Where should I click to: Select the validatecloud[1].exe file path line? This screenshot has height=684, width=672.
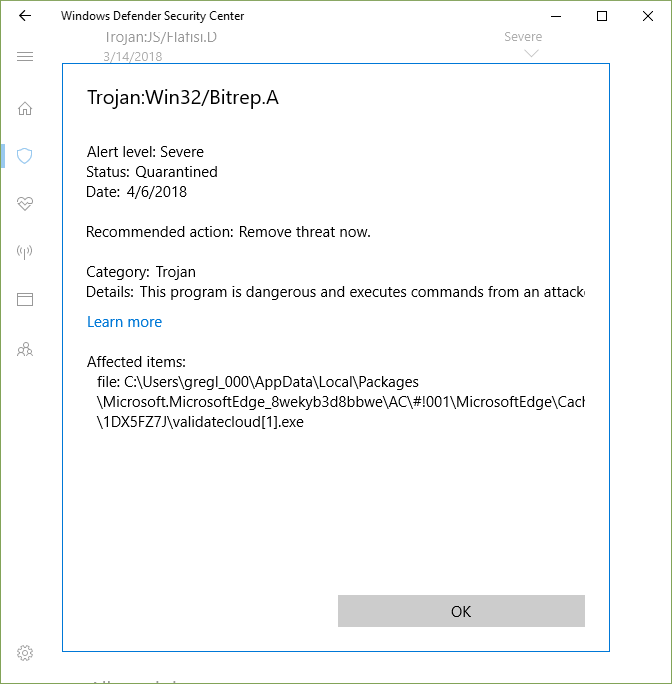[200, 422]
